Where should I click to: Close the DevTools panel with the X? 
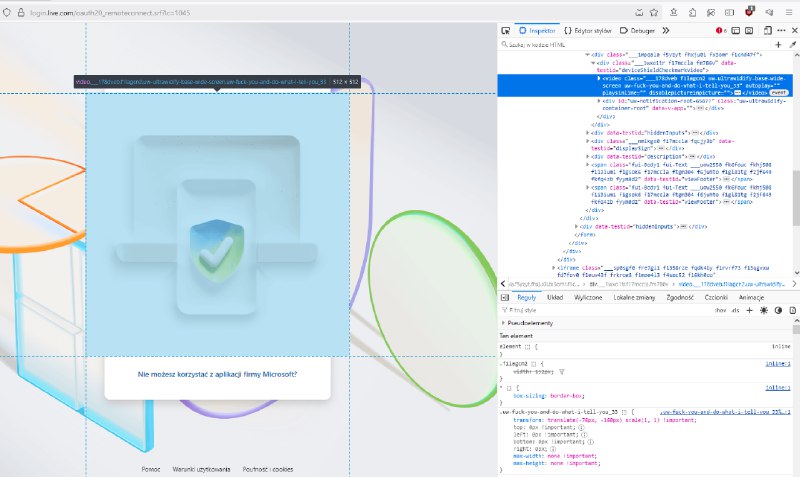point(794,31)
